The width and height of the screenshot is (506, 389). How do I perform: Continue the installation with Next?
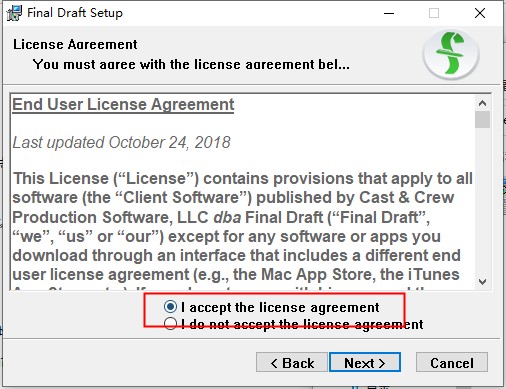click(x=365, y=362)
